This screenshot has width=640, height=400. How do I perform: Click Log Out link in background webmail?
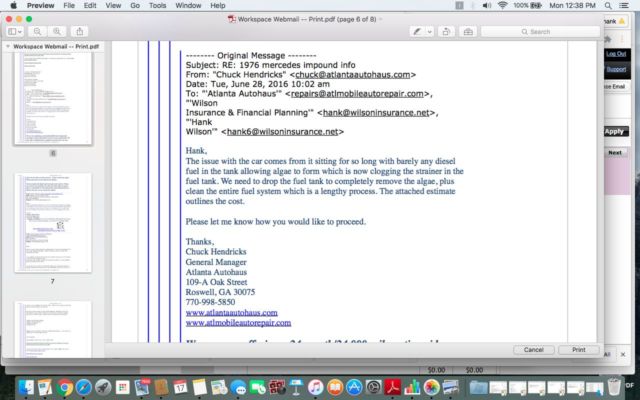tap(616, 53)
